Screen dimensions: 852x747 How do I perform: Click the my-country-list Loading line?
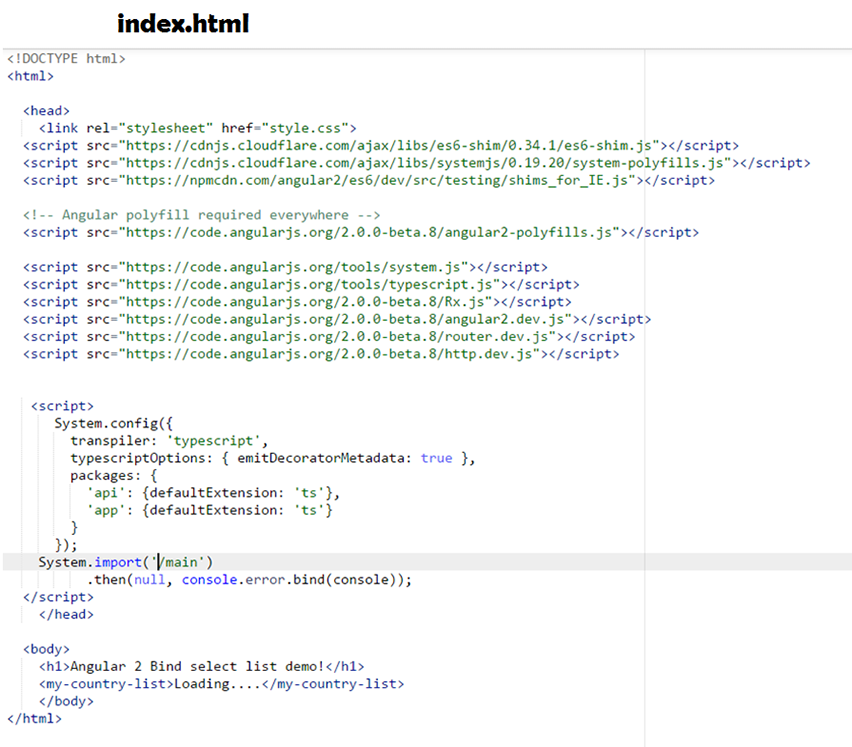pyautogui.click(x=222, y=684)
